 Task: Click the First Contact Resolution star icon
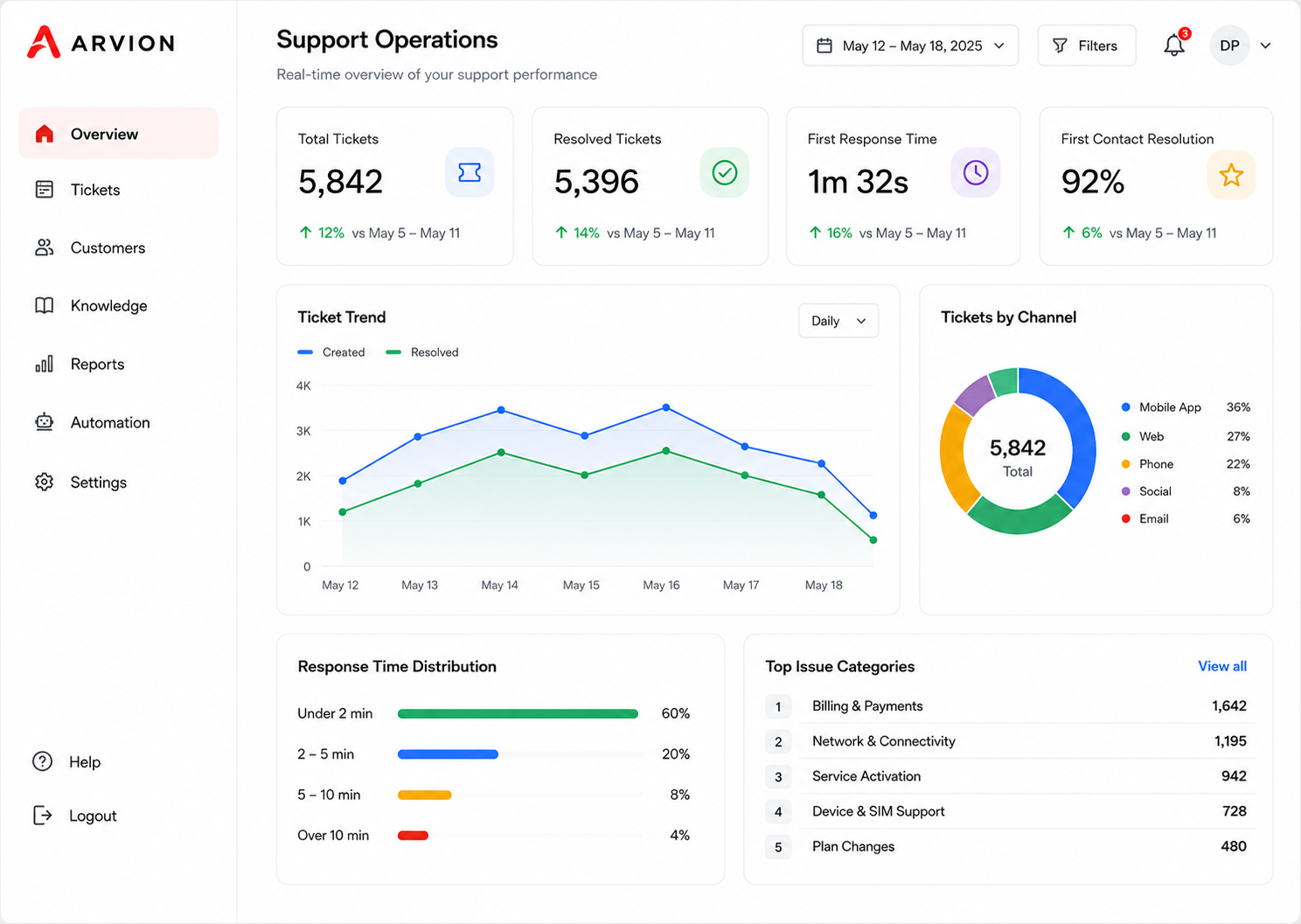click(1231, 175)
